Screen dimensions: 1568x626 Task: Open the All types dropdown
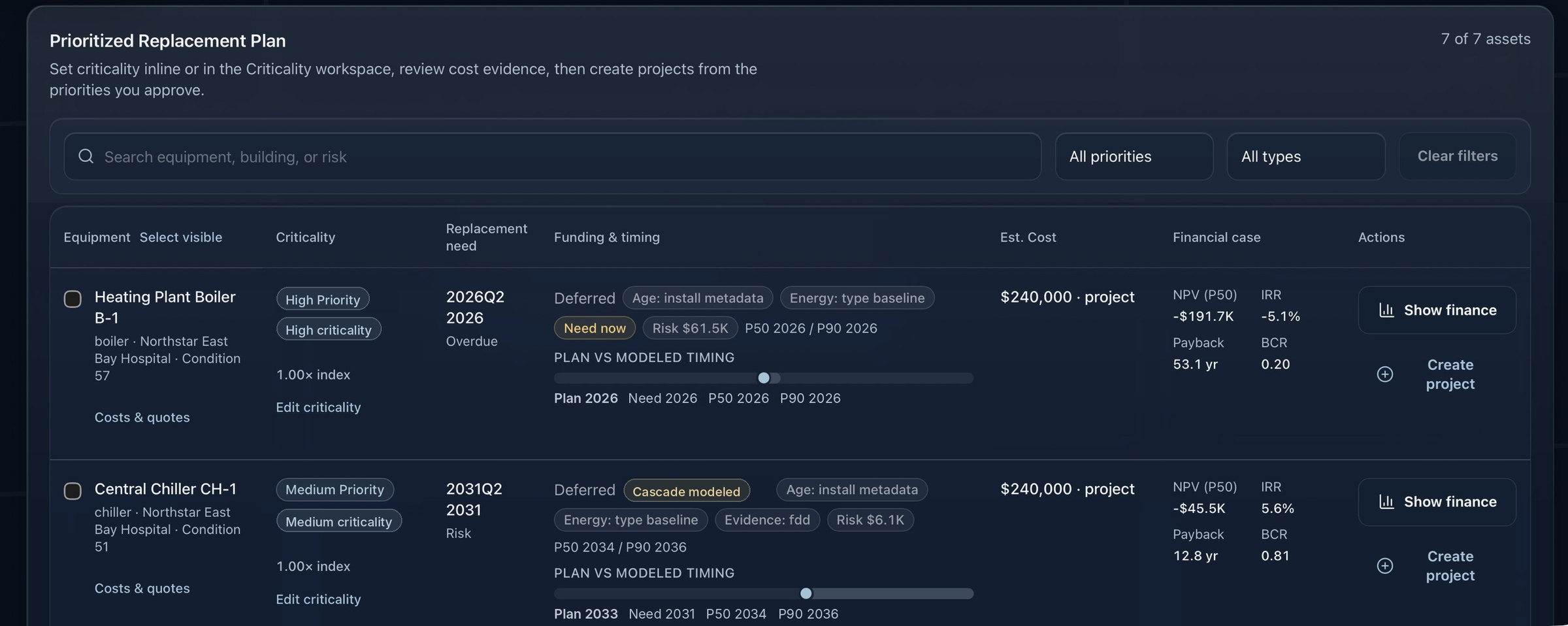tap(1306, 156)
